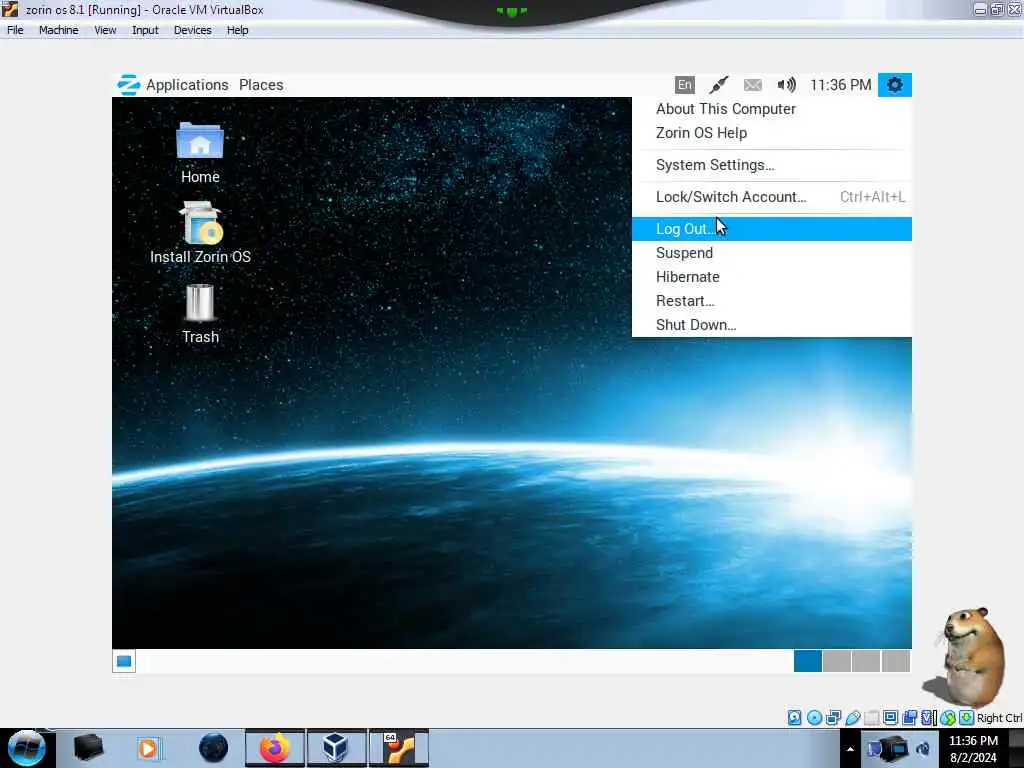Select About This Computer
Screen dimensions: 1024x768
point(771,109)
